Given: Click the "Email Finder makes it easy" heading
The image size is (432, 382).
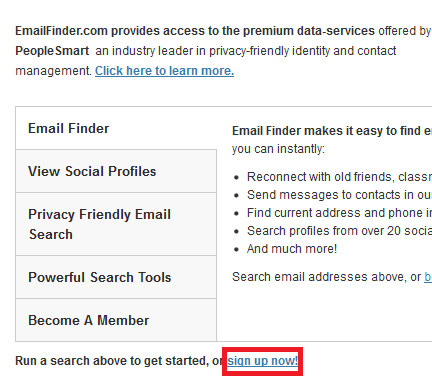Looking at the screenshot, I should [x=332, y=131].
